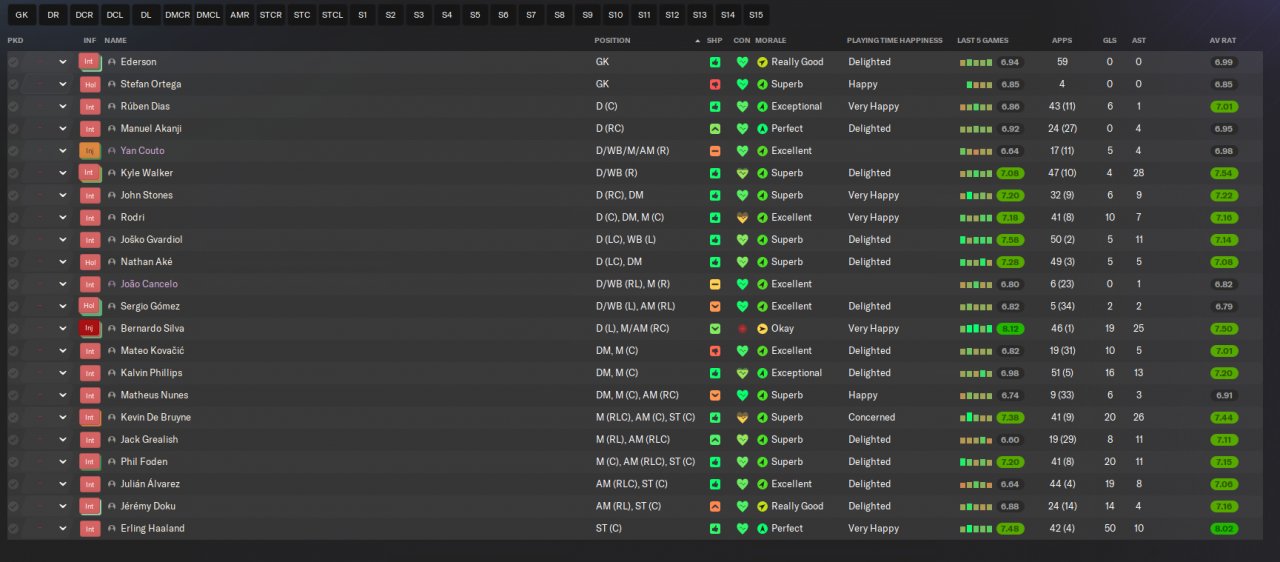This screenshot has height=562, width=1280.
Task: Open the dropdown arrow for Mateo Kovačić
Action: [62, 351]
